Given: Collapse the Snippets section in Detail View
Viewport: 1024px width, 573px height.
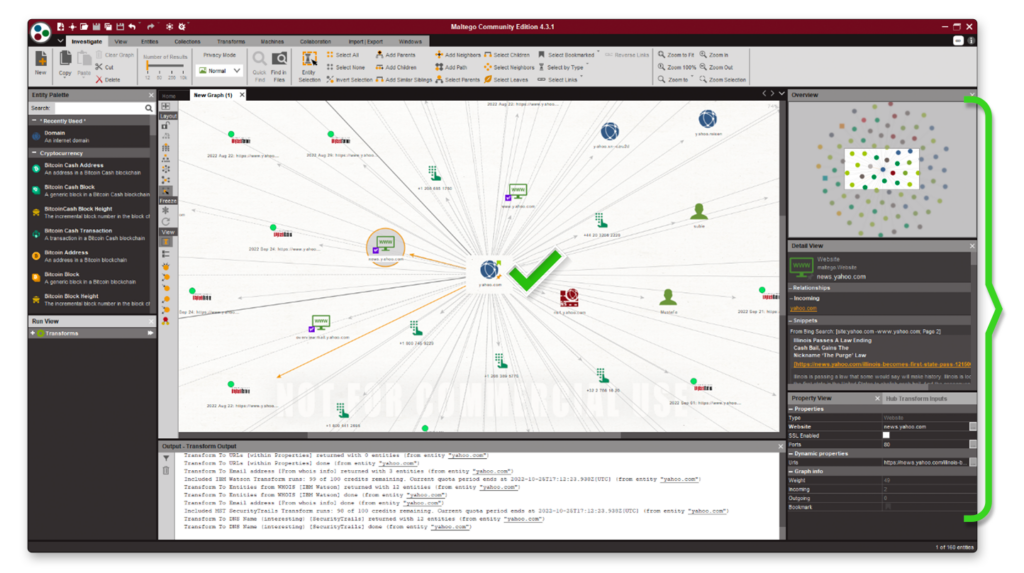Looking at the screenshot, I should pyautogui.click(x=792, y=321).
